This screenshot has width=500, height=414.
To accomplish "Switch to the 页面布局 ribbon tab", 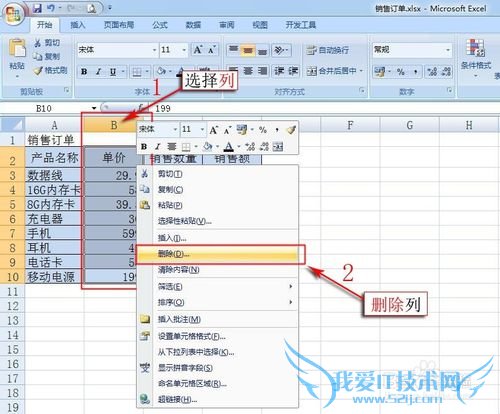I will point(119,25).
